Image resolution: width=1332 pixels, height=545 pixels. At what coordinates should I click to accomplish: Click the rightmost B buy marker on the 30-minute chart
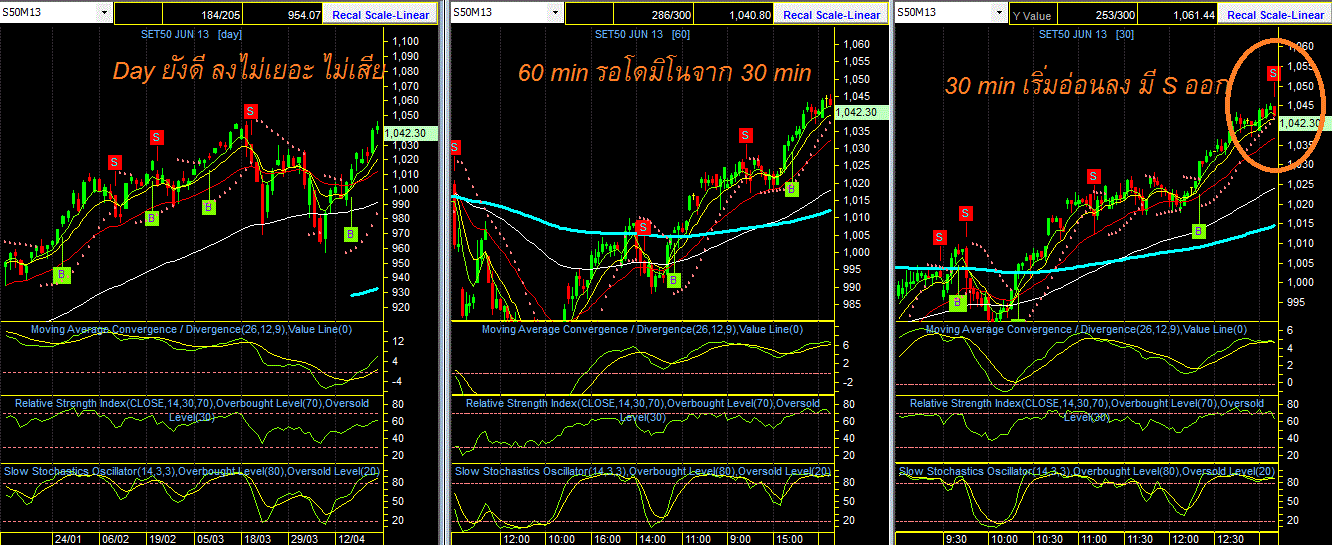coord(1199,231)
